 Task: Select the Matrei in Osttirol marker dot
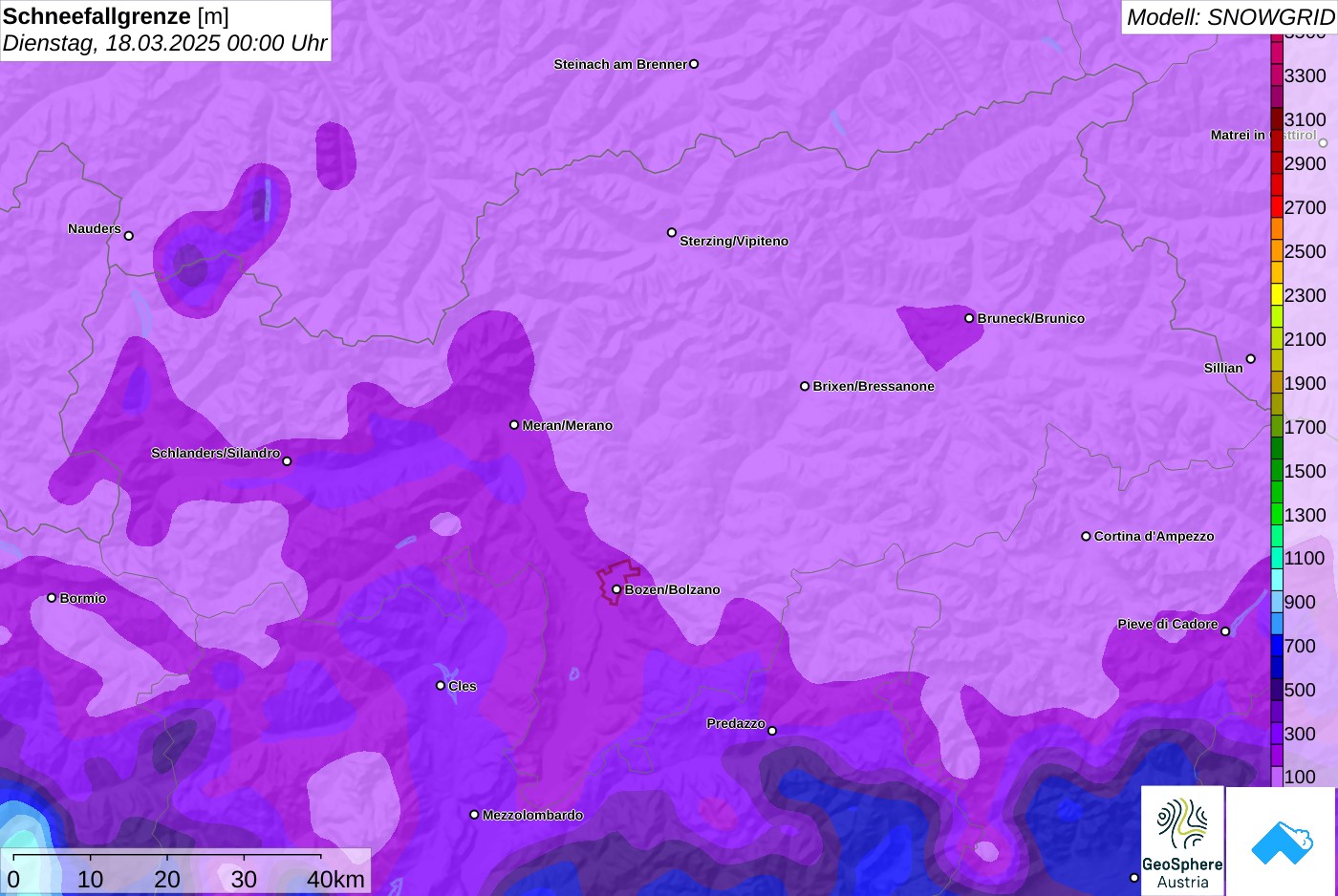1324,143
